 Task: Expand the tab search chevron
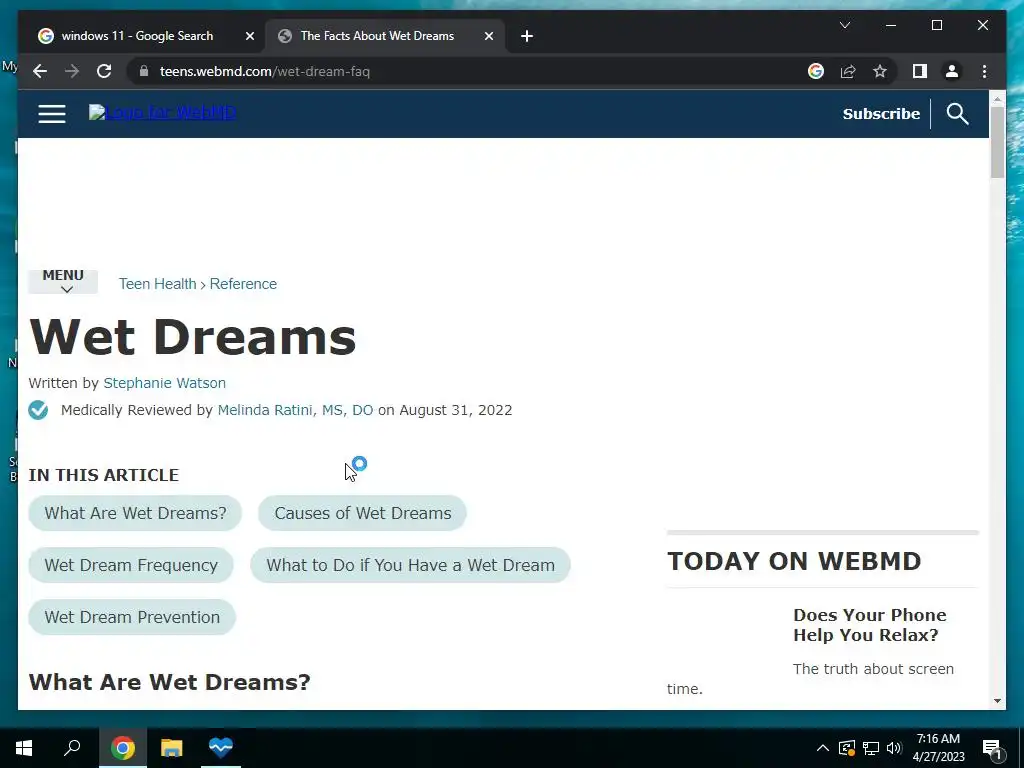(x=844, y=25)
